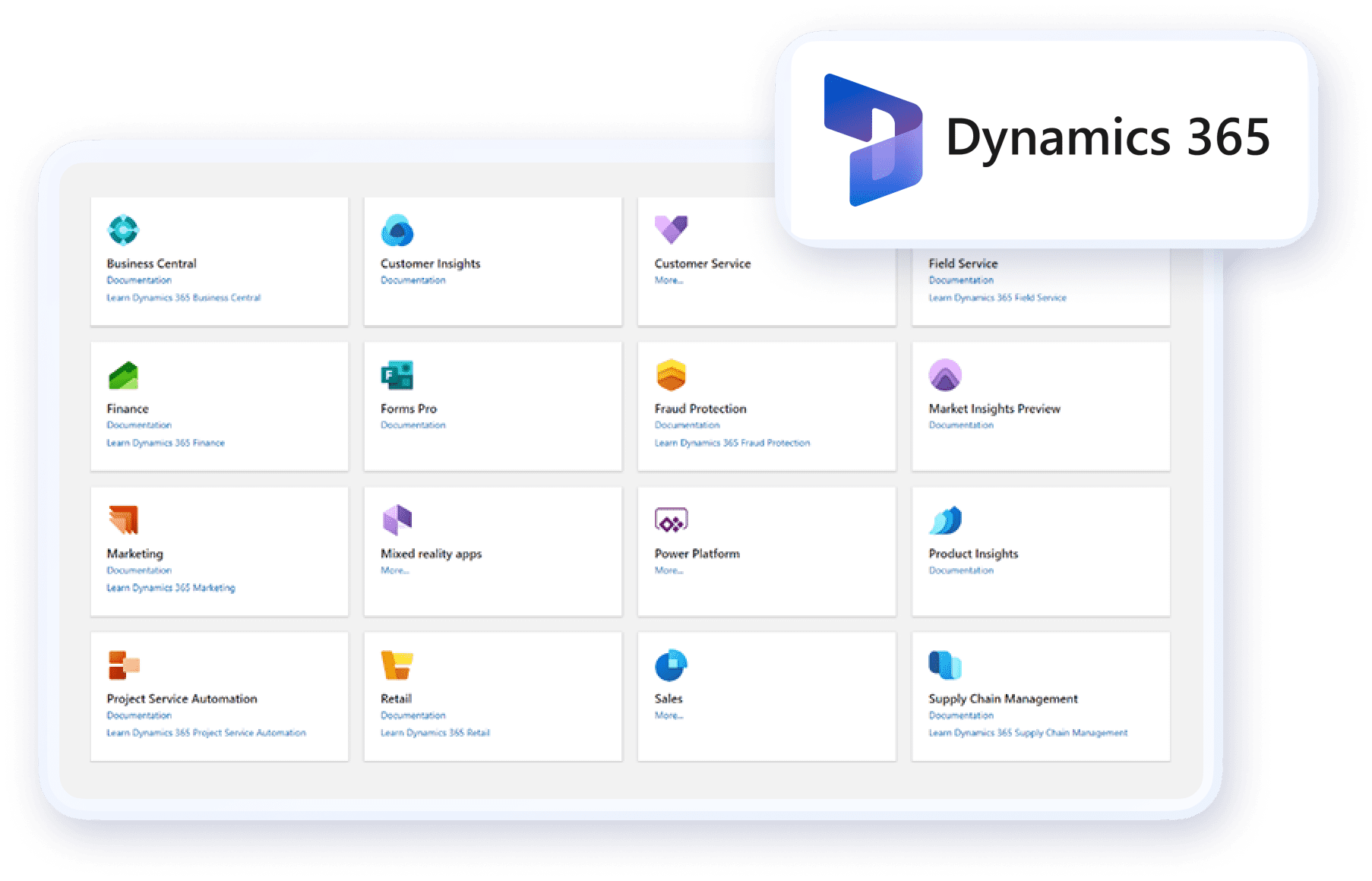Click the Dynamics 365 logo icon
This screenshot has height=881, width=1372.
click(874, 140)
